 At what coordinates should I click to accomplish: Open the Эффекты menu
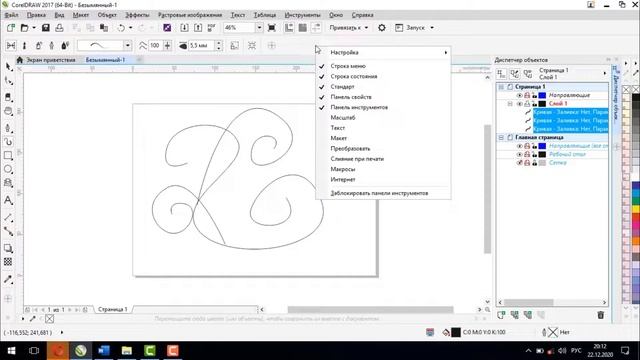[x=137, y=15]
